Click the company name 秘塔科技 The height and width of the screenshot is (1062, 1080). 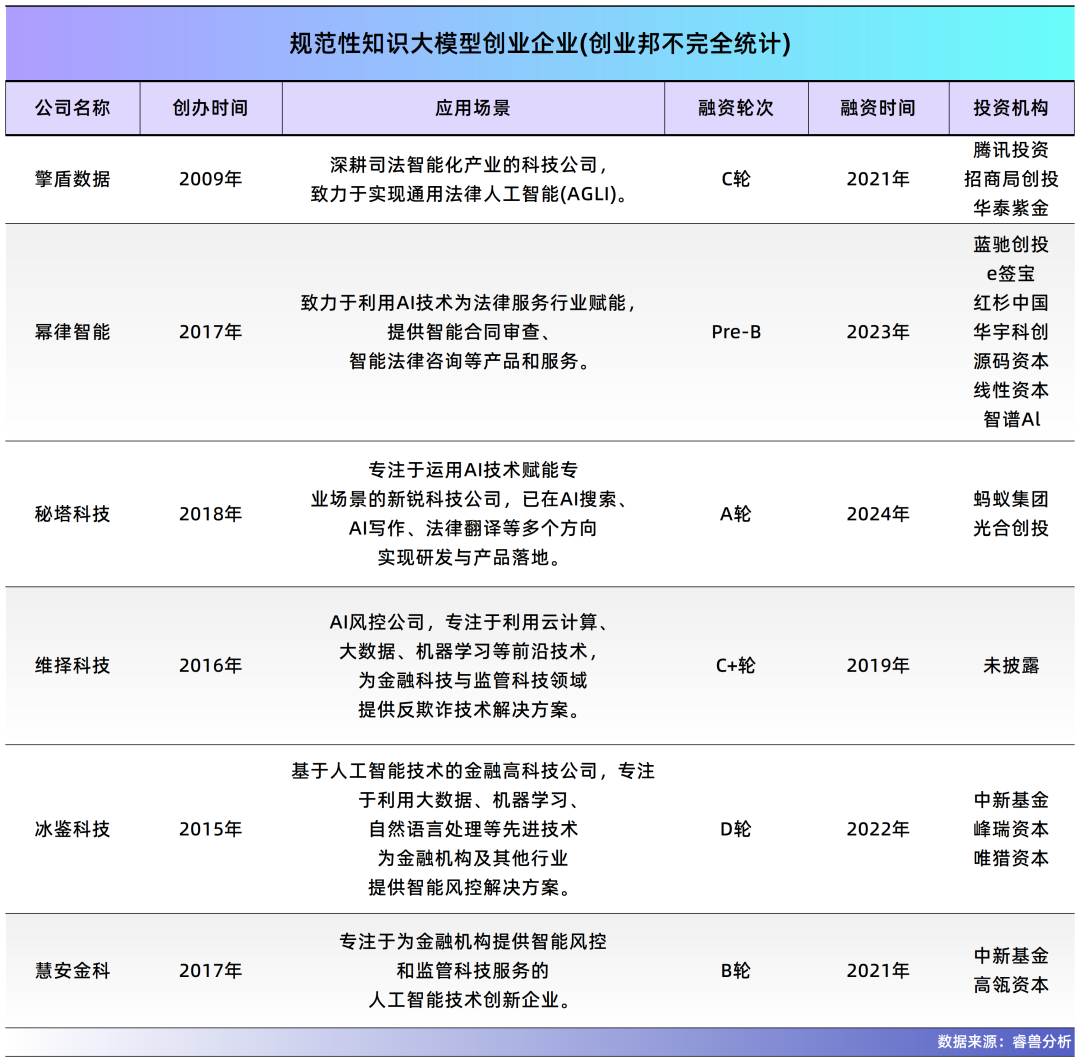71,513
